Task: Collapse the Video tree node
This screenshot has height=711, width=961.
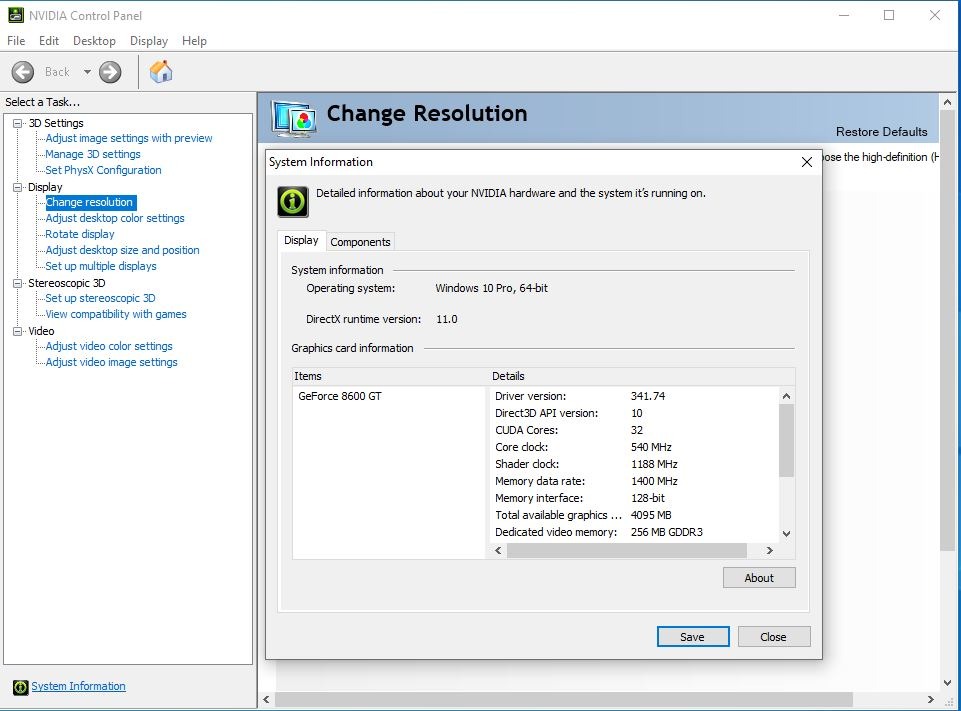Action: coord(18,331)
